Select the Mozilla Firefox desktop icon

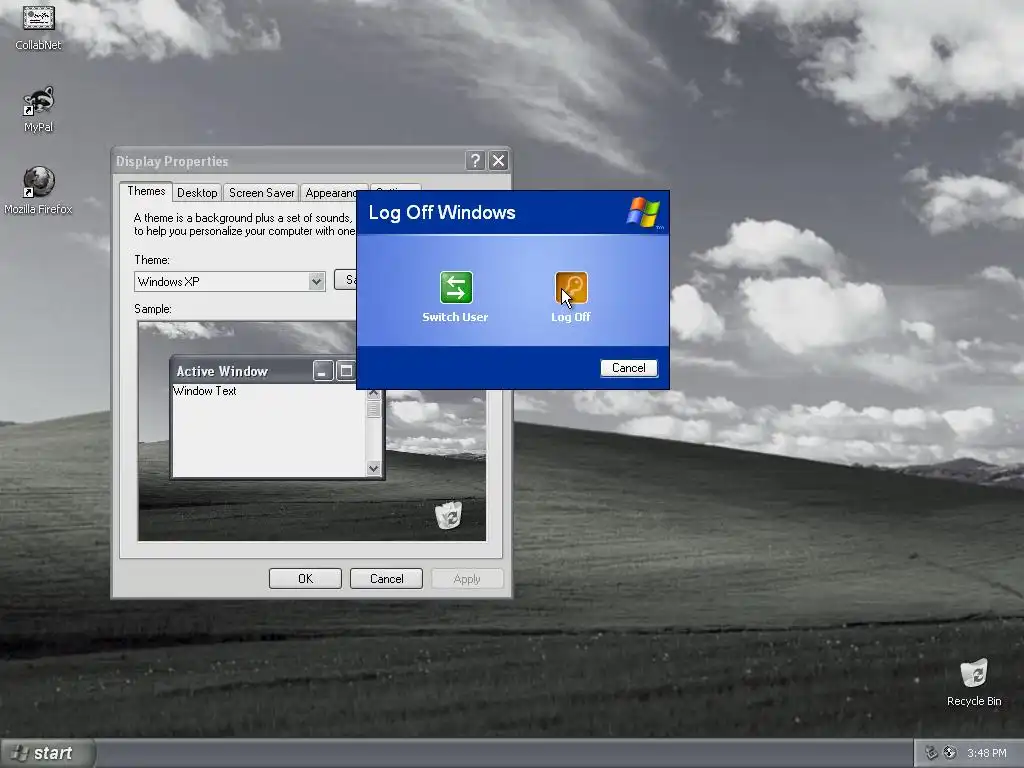(x=39, y=190)
